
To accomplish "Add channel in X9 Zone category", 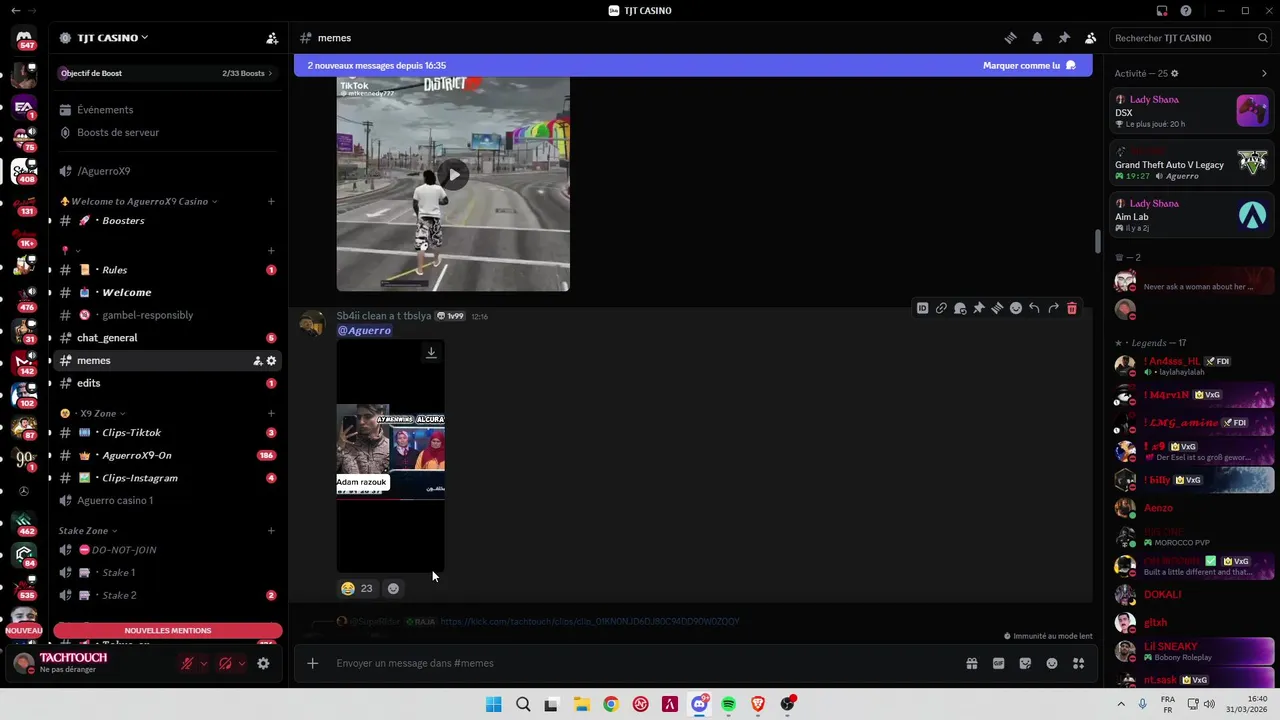I will point(271,413).
